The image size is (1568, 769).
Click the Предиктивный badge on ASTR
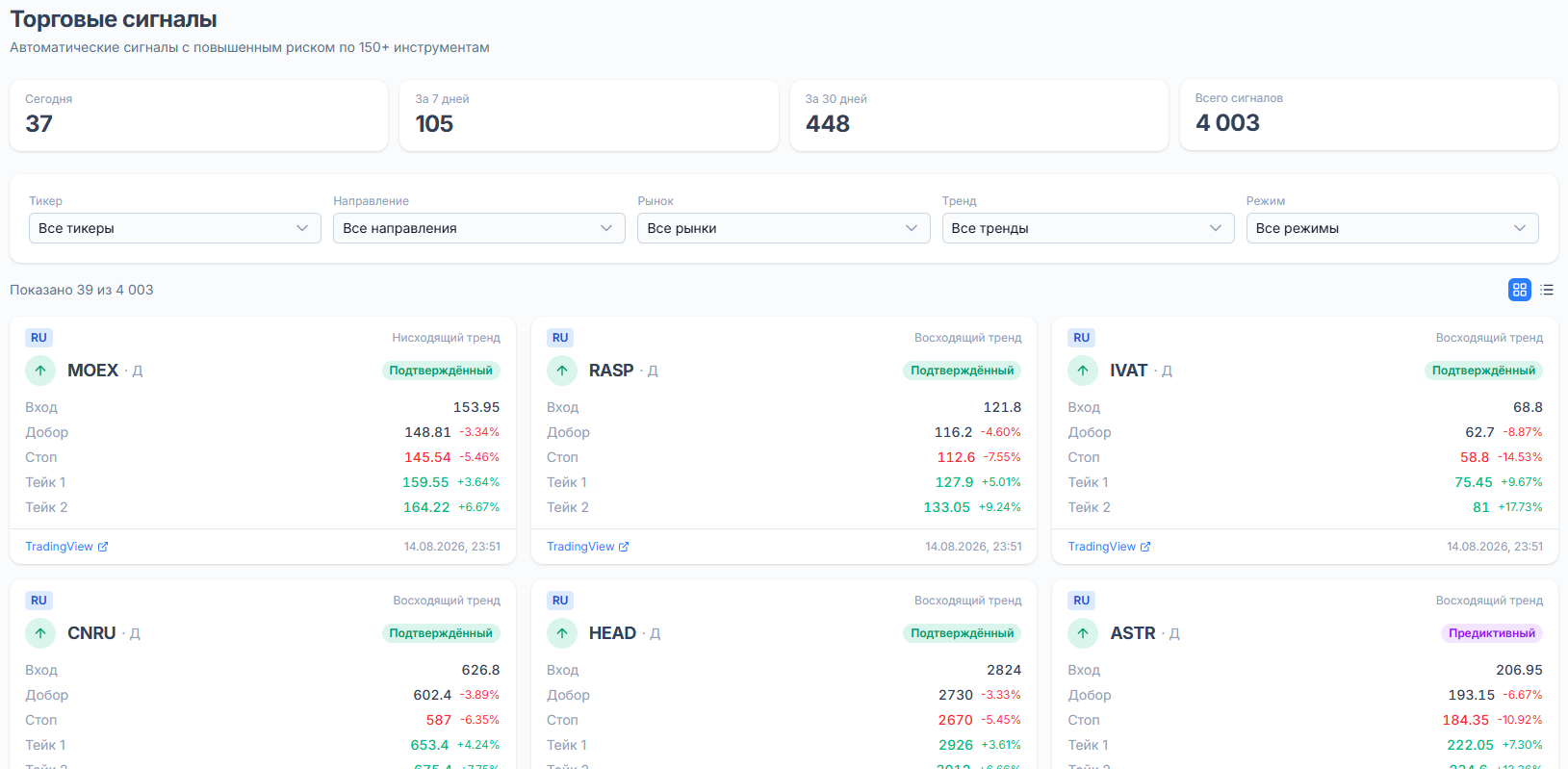1492,633
